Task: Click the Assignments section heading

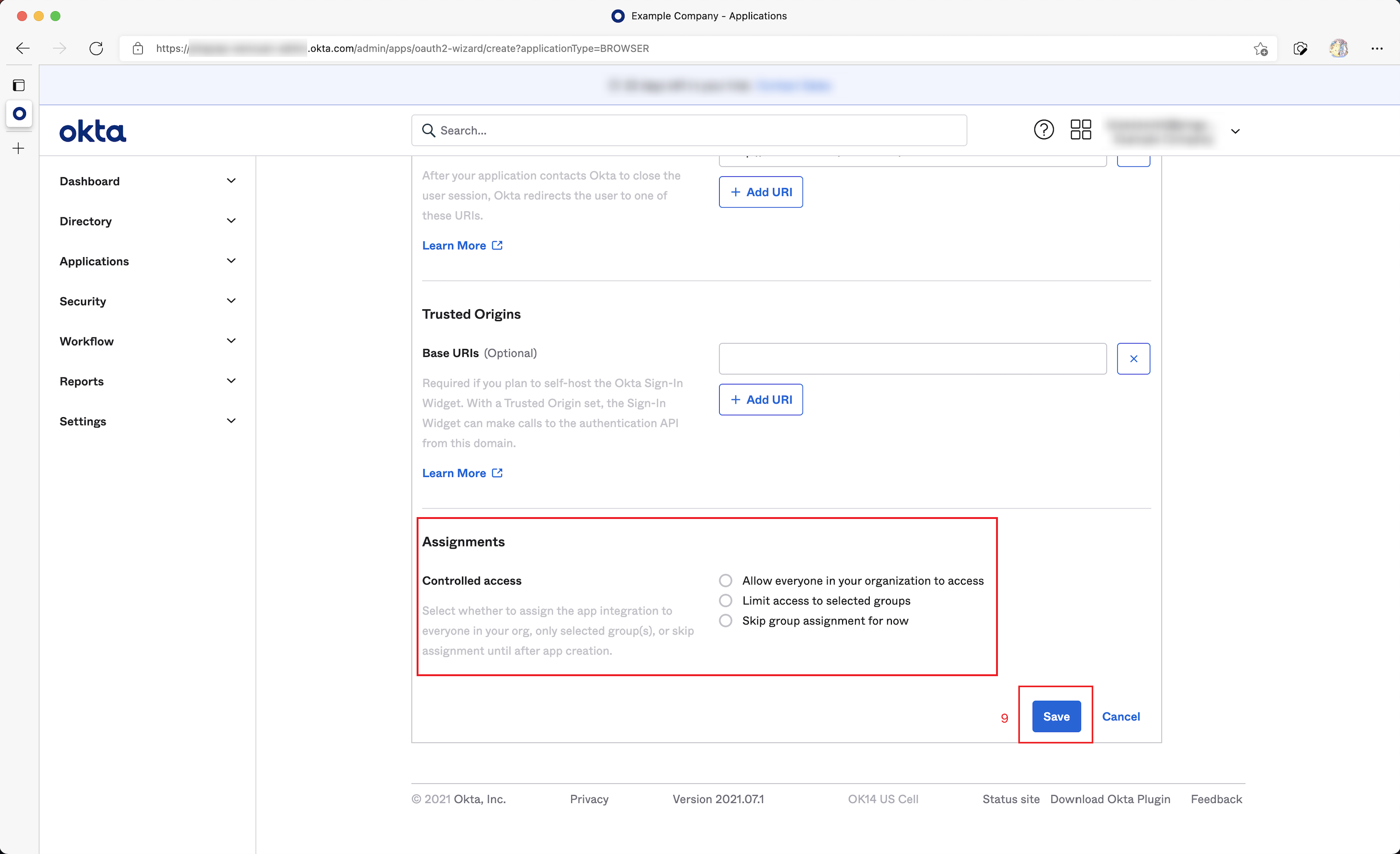Action: pyautogui.click(x=463, y=541)
